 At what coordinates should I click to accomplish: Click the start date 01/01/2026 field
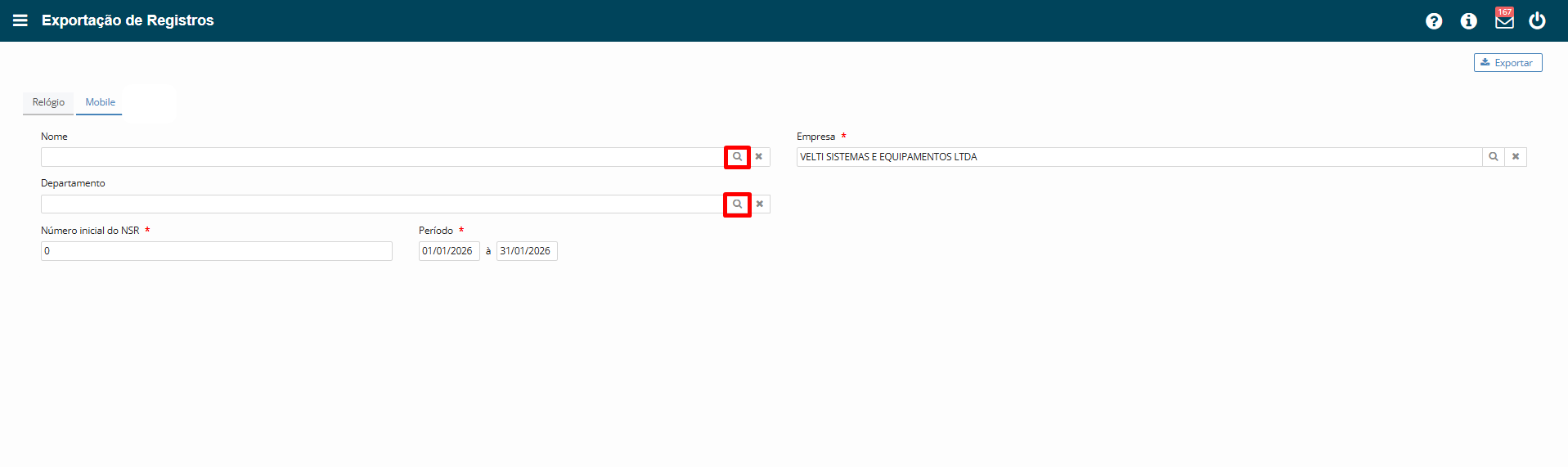click(449, 251)
